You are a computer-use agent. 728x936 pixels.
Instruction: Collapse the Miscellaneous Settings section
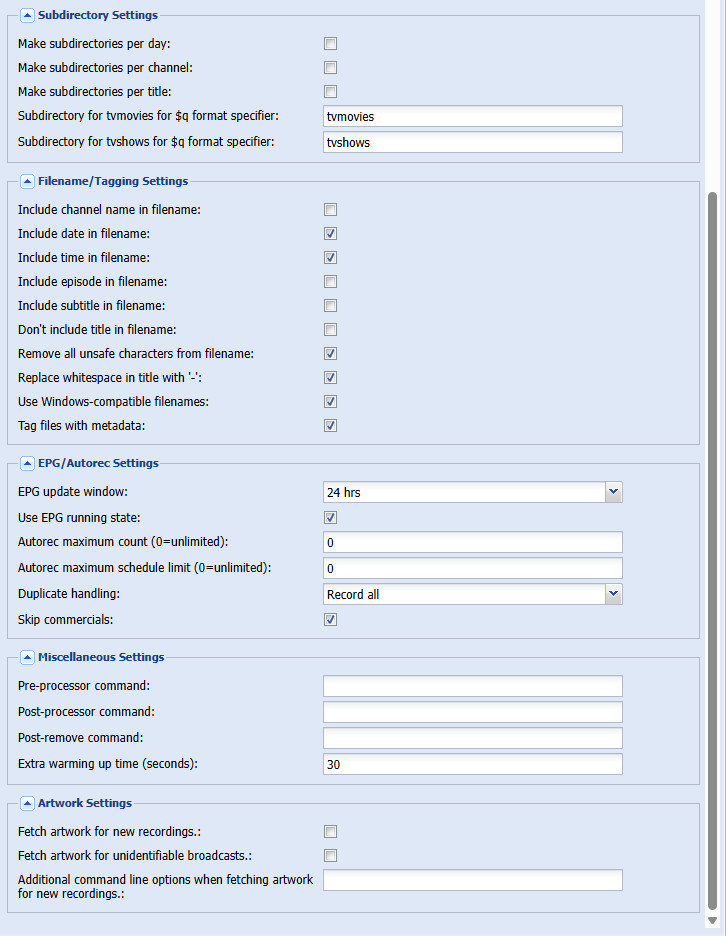point(27,658)
